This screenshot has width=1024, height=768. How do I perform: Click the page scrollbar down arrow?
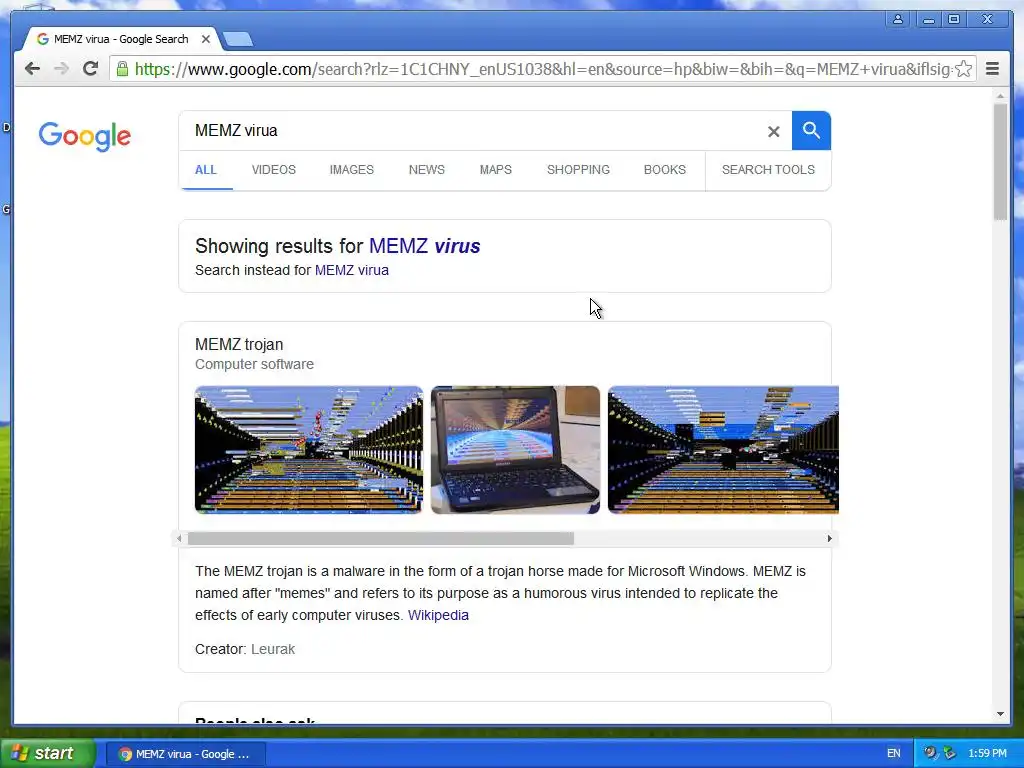click(1000, 714)
